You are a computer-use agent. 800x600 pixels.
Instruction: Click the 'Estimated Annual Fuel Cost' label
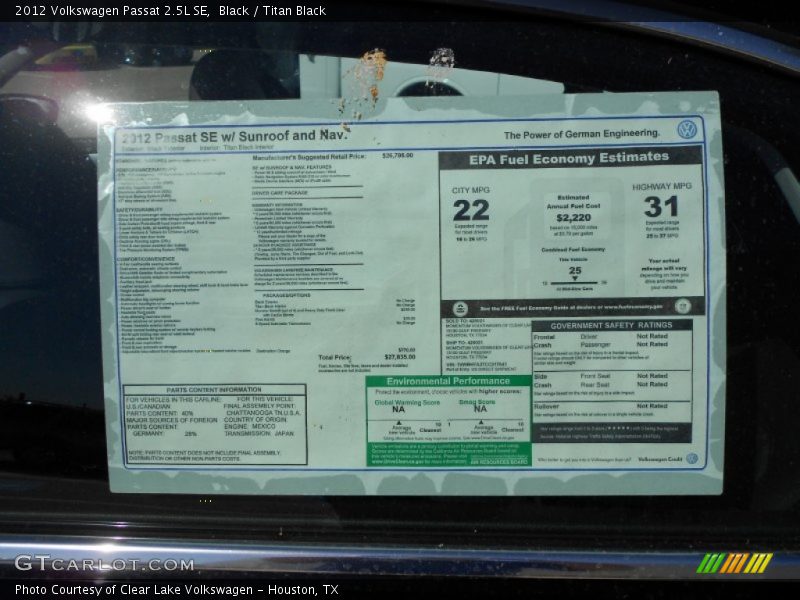573,202
